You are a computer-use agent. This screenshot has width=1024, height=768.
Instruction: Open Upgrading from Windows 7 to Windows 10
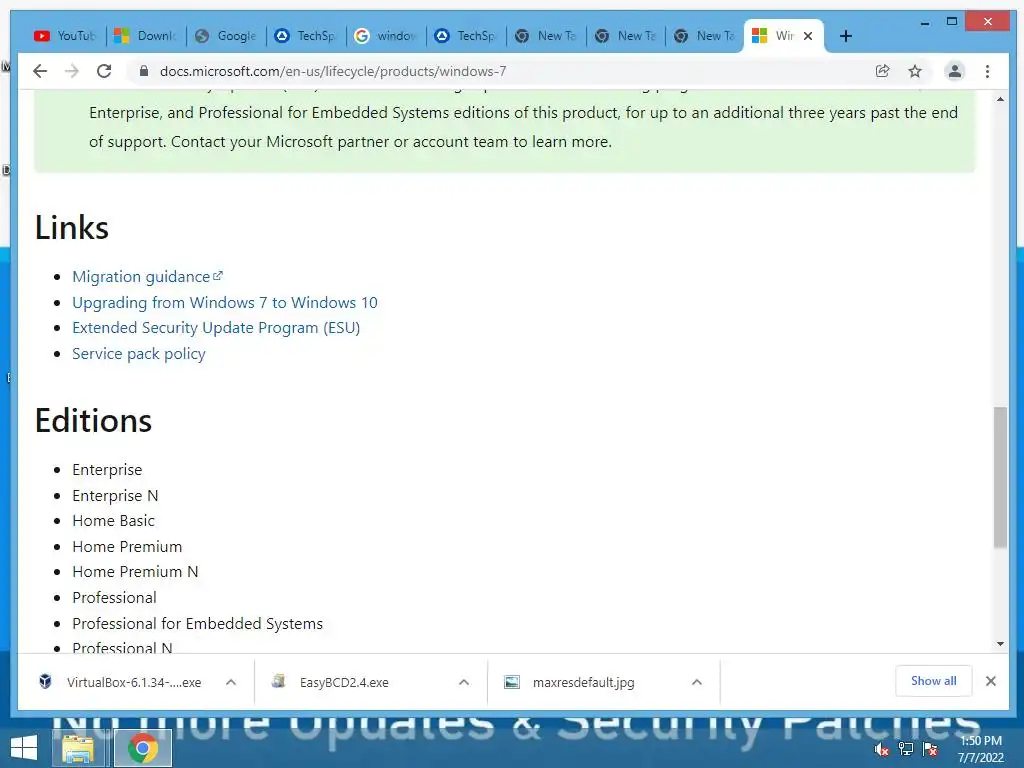pos(225,302)
